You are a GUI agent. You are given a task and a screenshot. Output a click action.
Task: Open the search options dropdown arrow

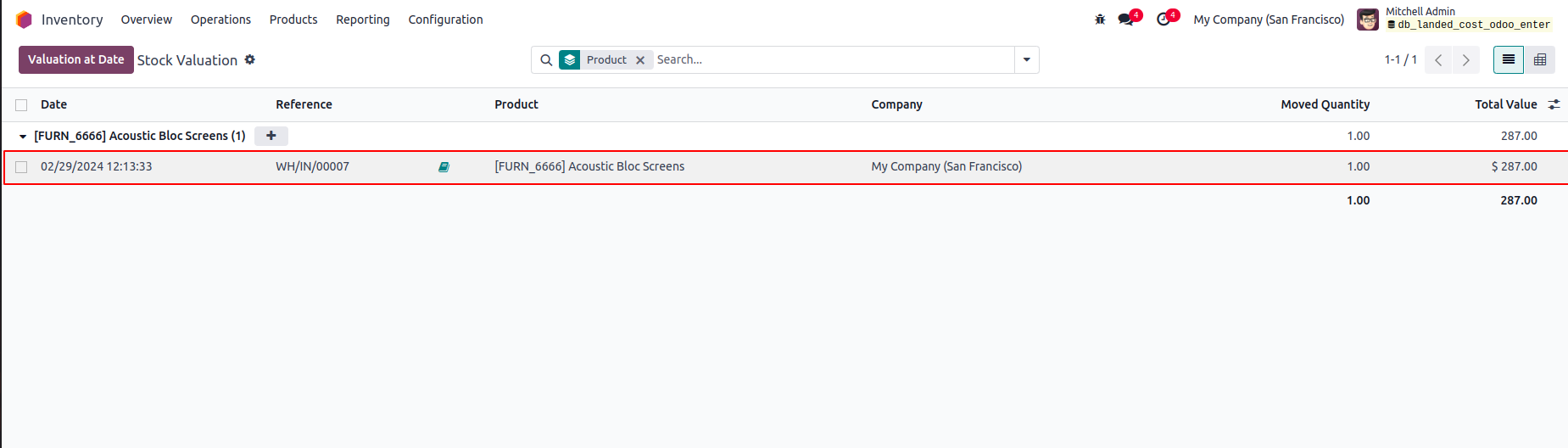tap(1026, 60)
